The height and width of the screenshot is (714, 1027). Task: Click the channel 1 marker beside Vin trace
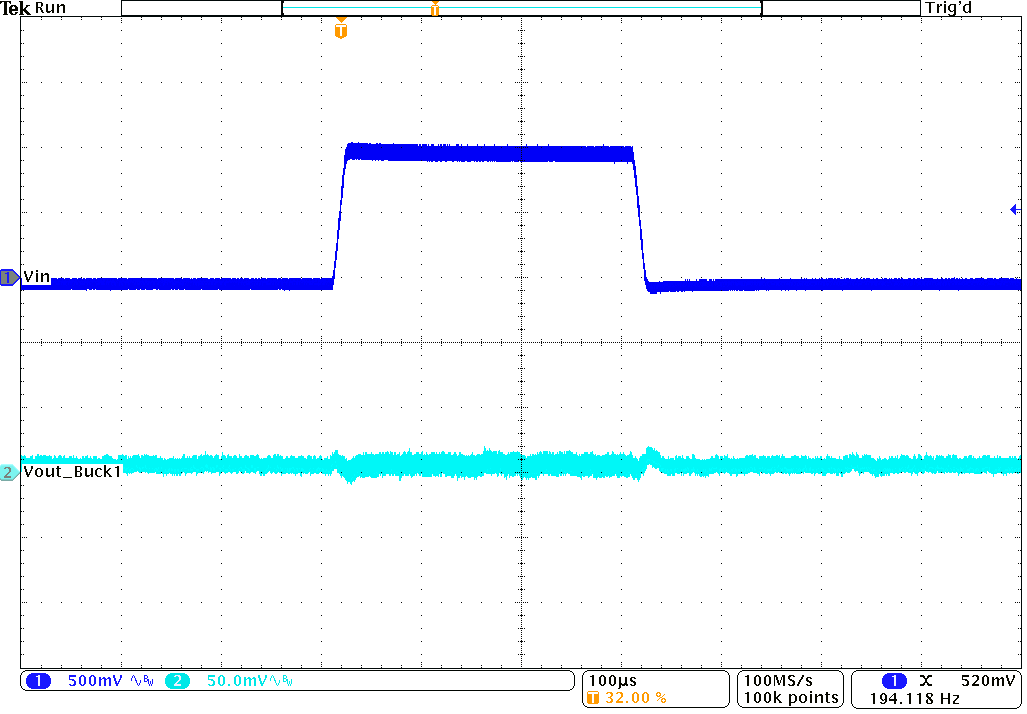[8, 279]
